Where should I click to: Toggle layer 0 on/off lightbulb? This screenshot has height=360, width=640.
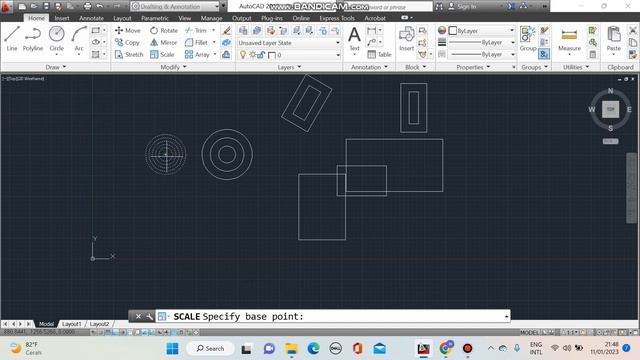243,55
